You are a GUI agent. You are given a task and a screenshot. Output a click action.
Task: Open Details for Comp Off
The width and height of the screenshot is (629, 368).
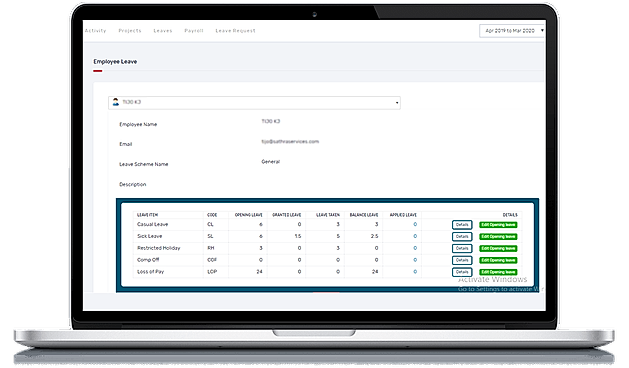tap(462, 260)
